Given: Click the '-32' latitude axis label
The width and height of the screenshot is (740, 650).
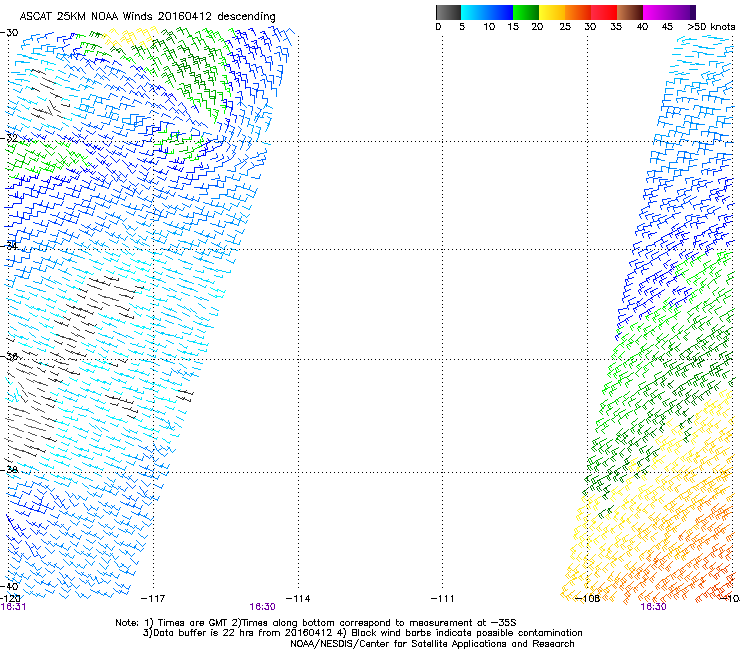Looking at the screenshot, I should (x=9, y=138).
